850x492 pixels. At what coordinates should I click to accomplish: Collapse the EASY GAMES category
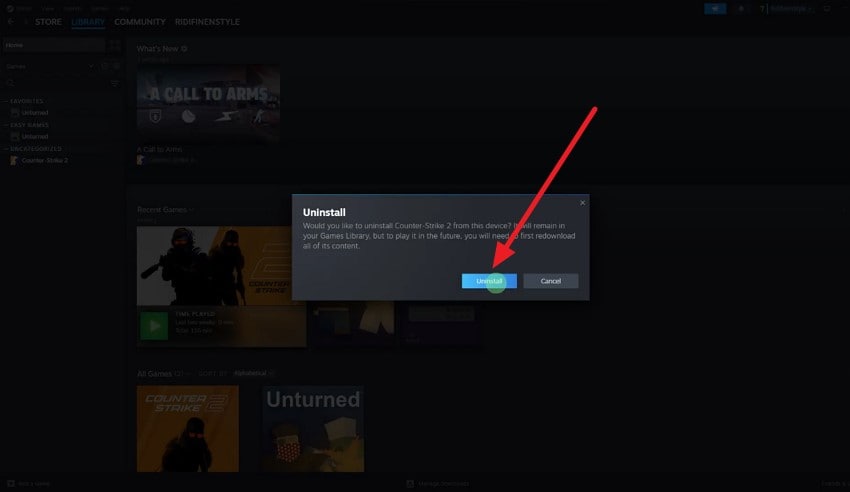(x=27, y=125)
